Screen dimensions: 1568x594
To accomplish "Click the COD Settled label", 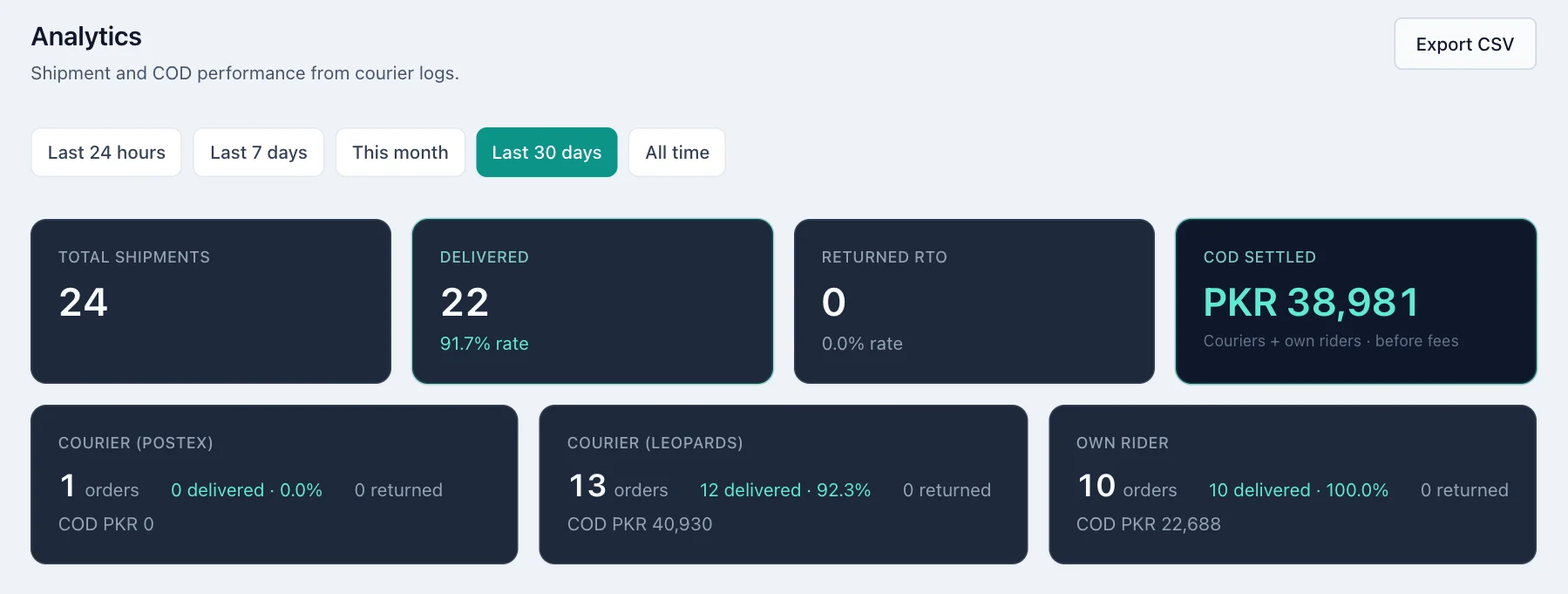I will (x=1259, y=257).
